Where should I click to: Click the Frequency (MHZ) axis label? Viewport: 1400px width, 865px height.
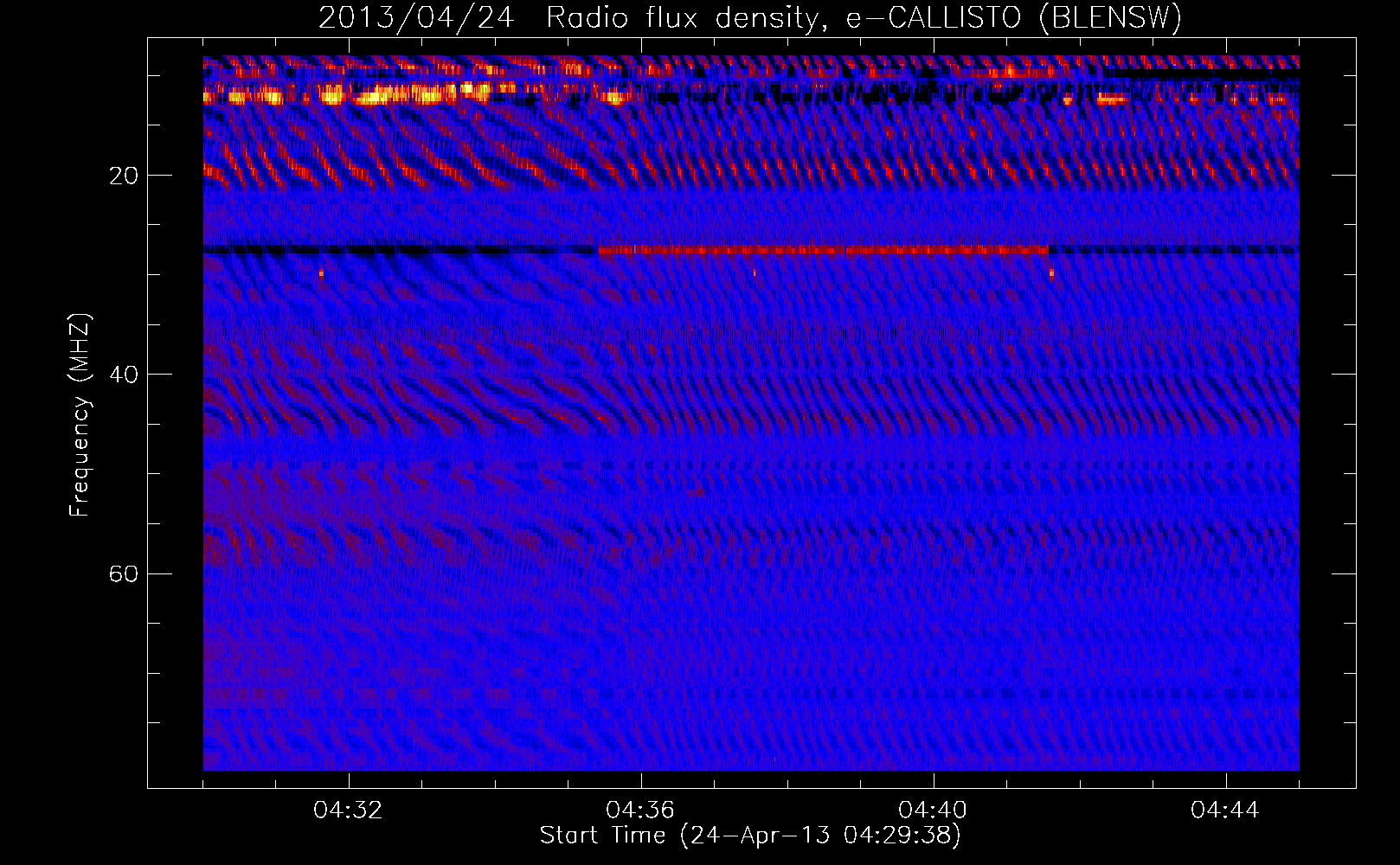pyautogui.click(x=80, y=415)
